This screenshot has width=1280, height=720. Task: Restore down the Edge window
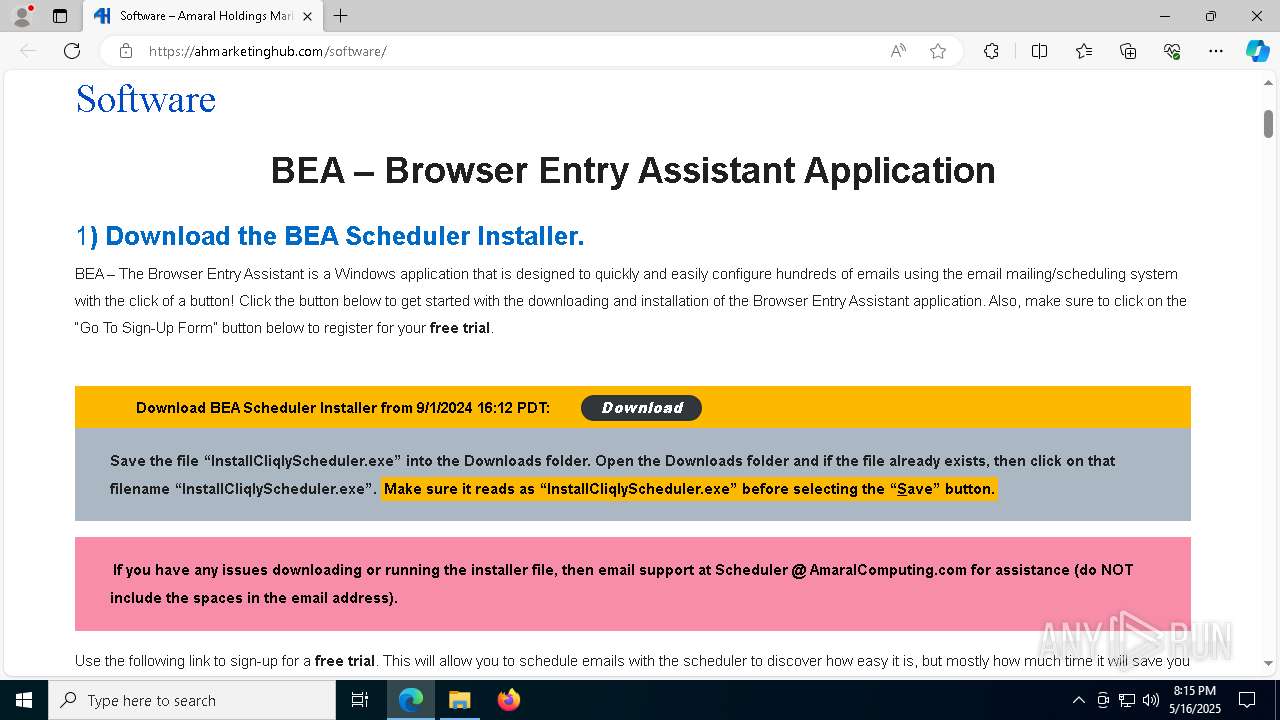1211,16
